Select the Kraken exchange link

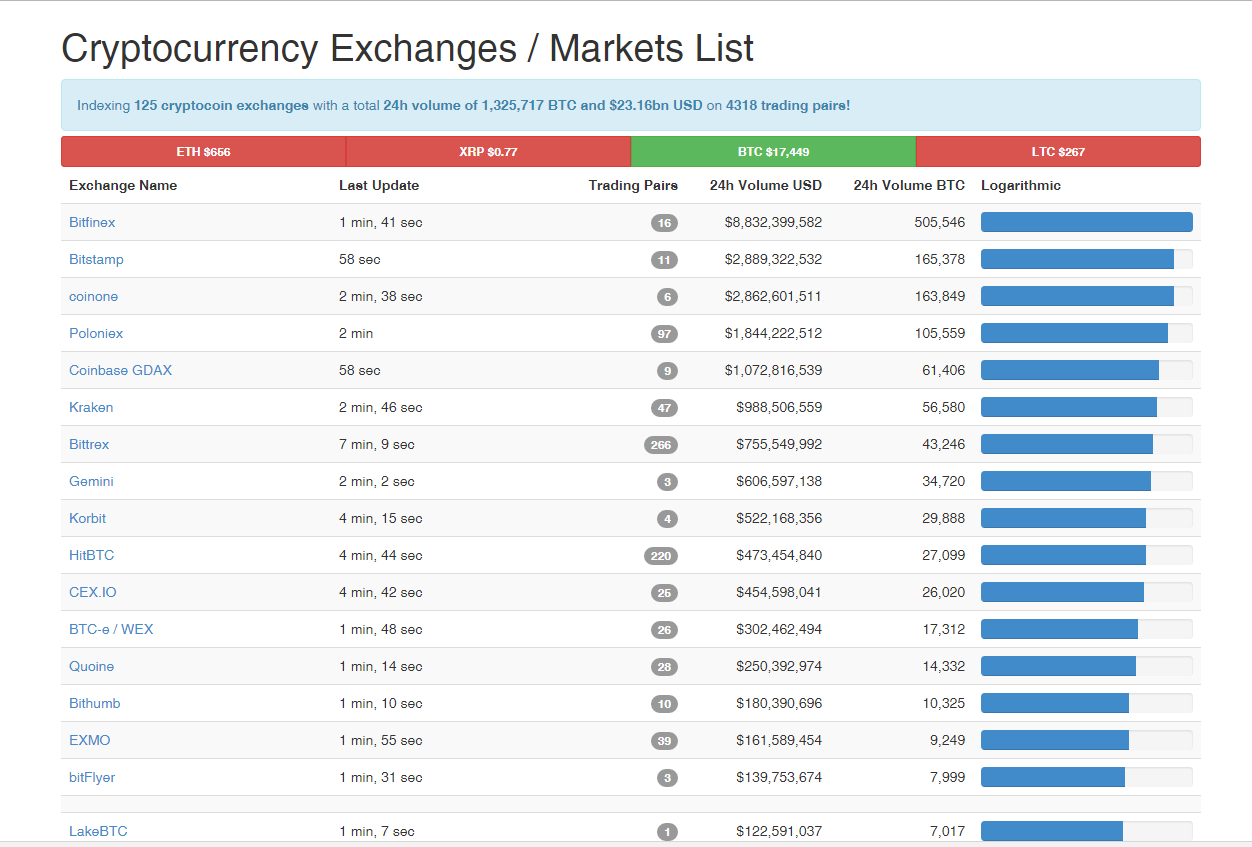91,407
